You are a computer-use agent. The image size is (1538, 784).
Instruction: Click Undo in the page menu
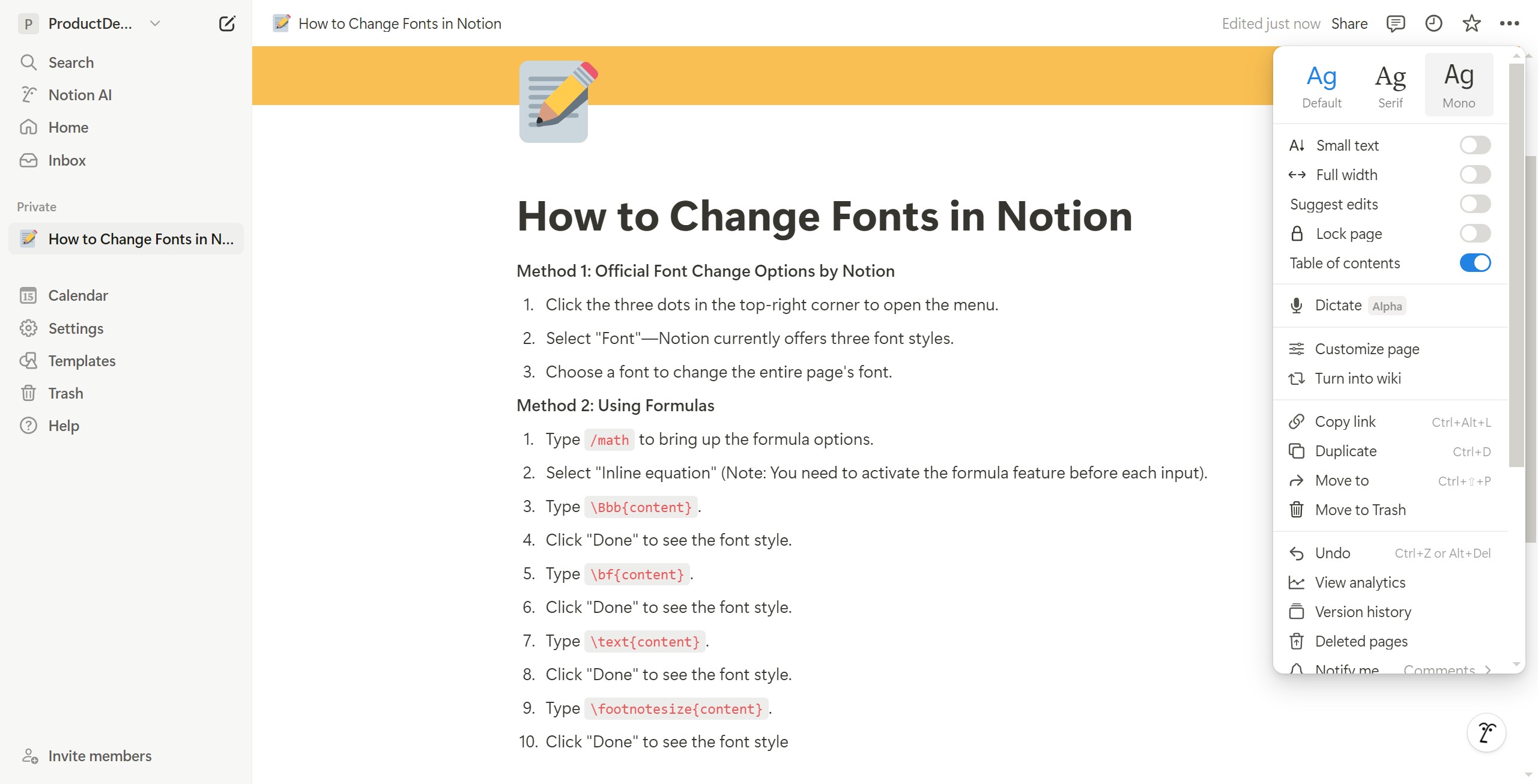(1390, 553)
